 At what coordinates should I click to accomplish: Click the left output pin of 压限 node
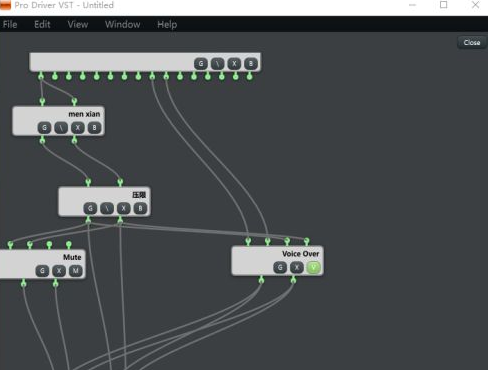pos(88,220)
